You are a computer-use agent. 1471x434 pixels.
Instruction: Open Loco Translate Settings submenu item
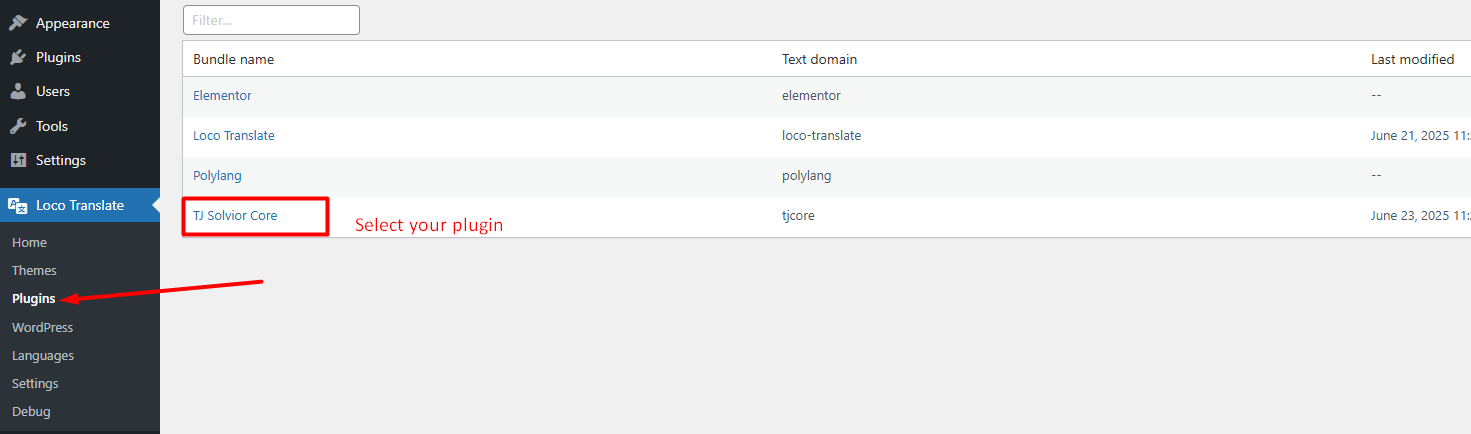tap(35, 384)
